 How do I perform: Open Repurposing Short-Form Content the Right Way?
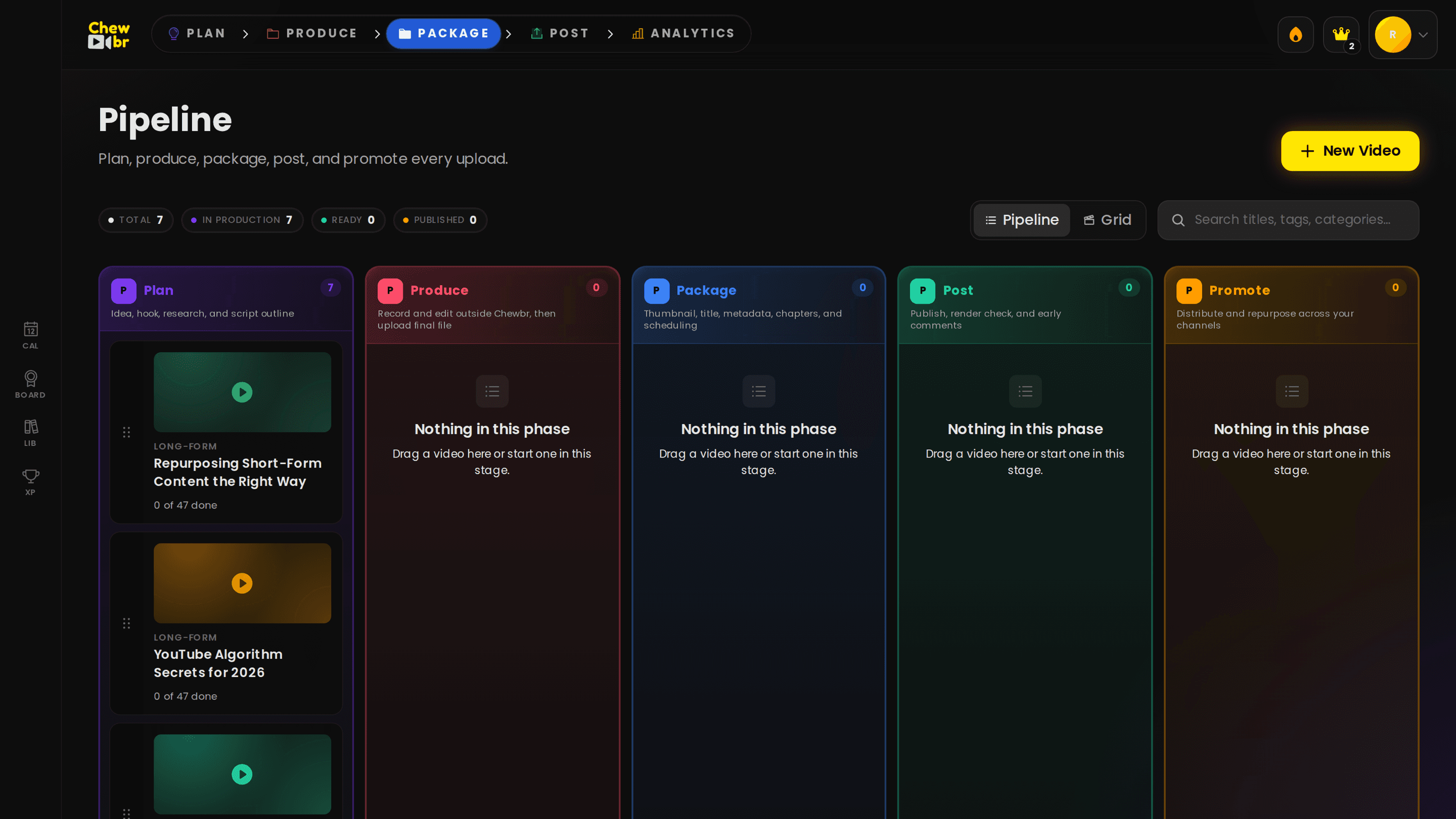tap(238, 473)
